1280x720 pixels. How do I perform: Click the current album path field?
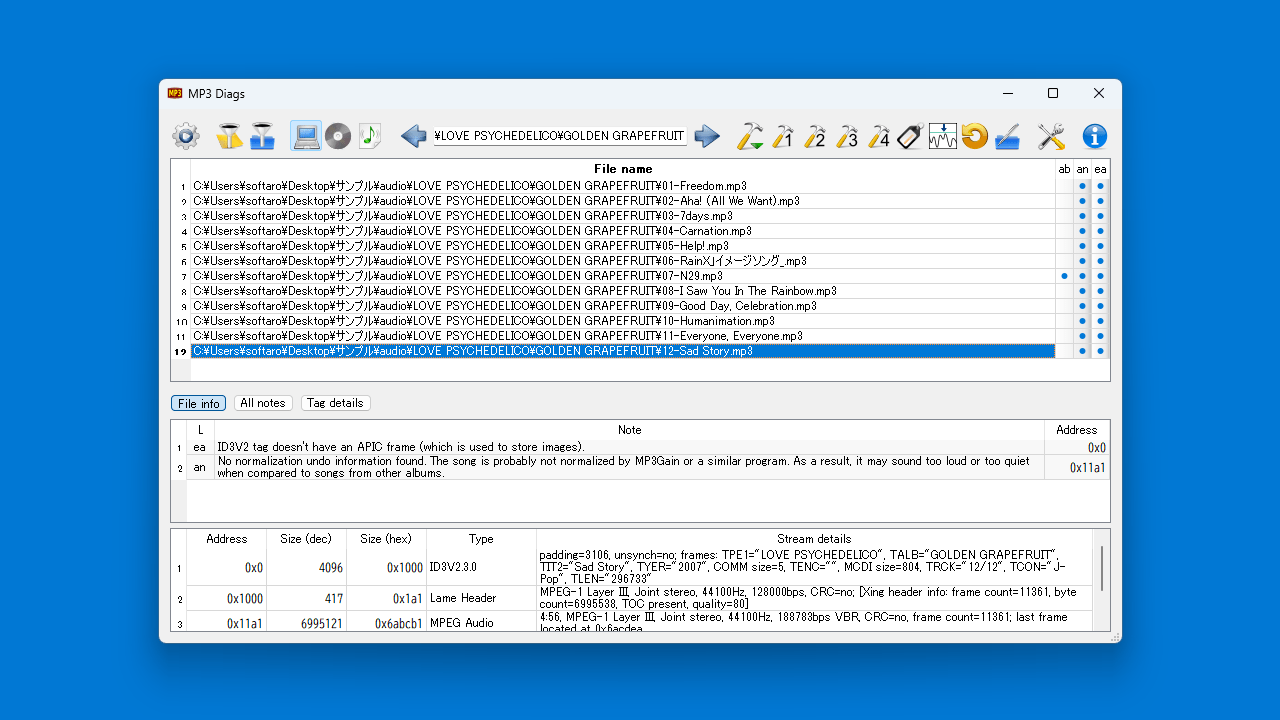click(560, 136)
